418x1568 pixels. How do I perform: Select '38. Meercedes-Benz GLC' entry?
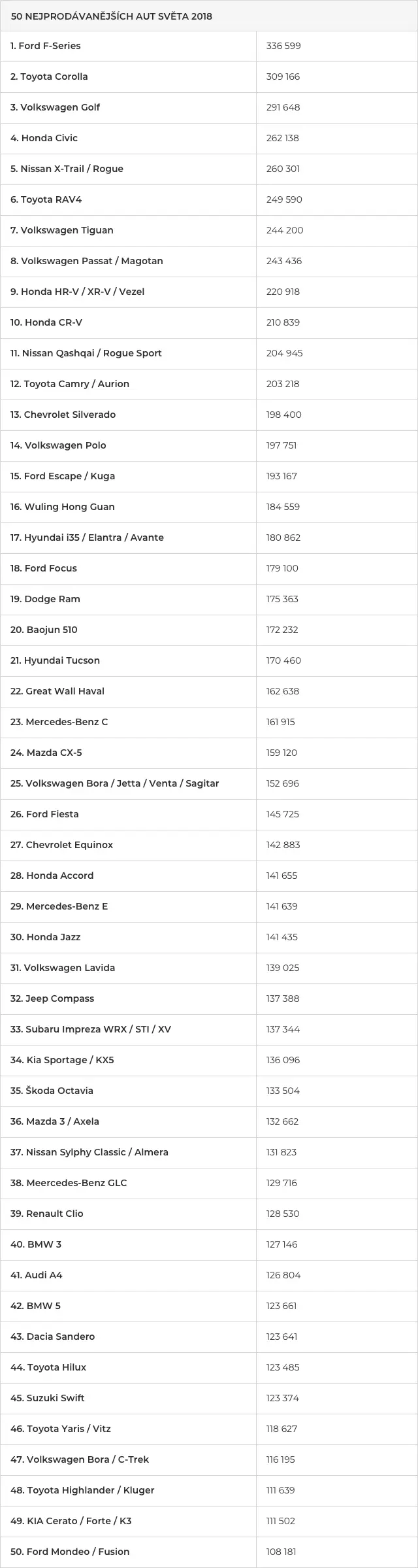pos(69,1183)
